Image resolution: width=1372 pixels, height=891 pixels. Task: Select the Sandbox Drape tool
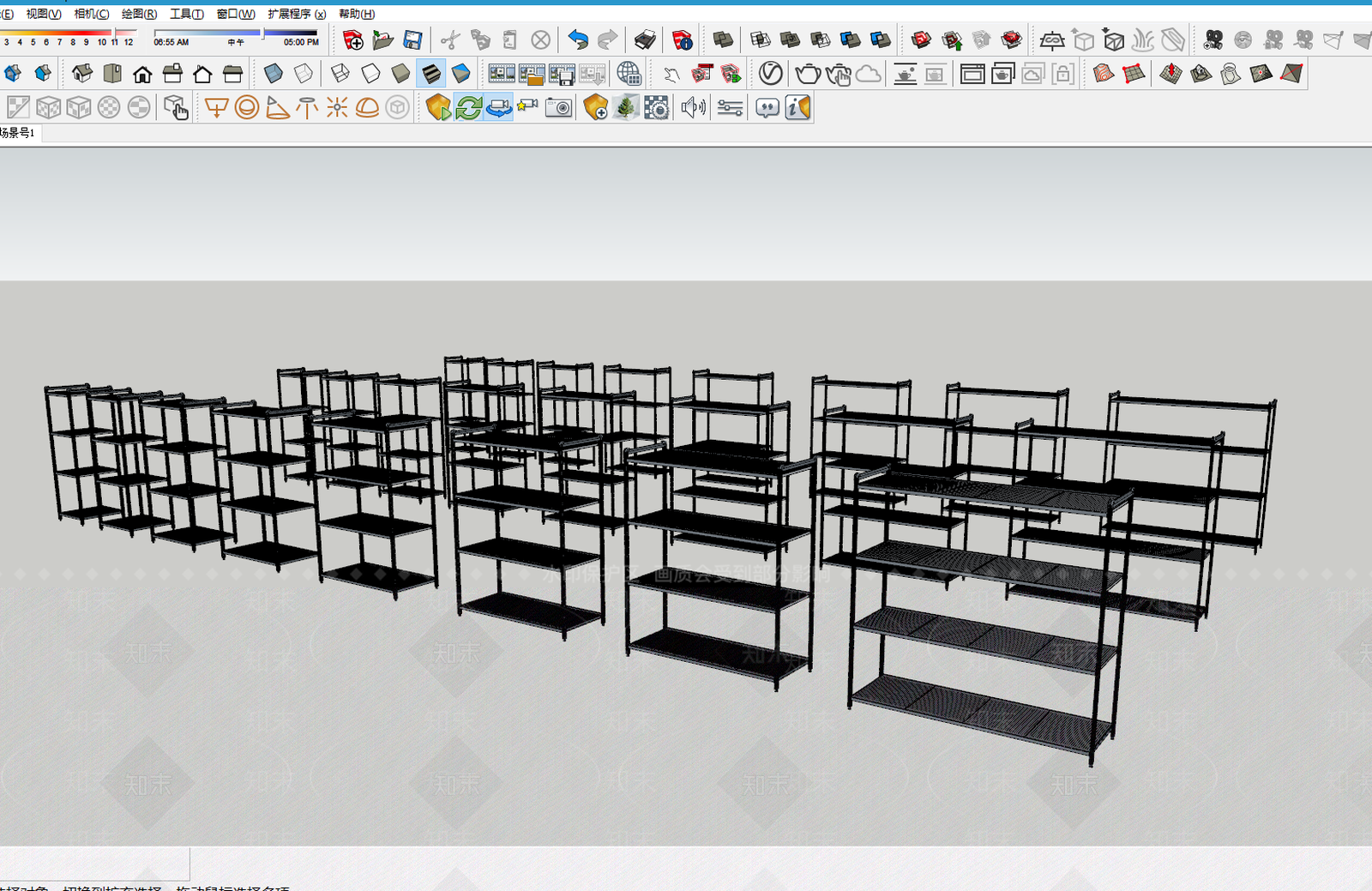pyautogui.click(x=1231, y=74)
